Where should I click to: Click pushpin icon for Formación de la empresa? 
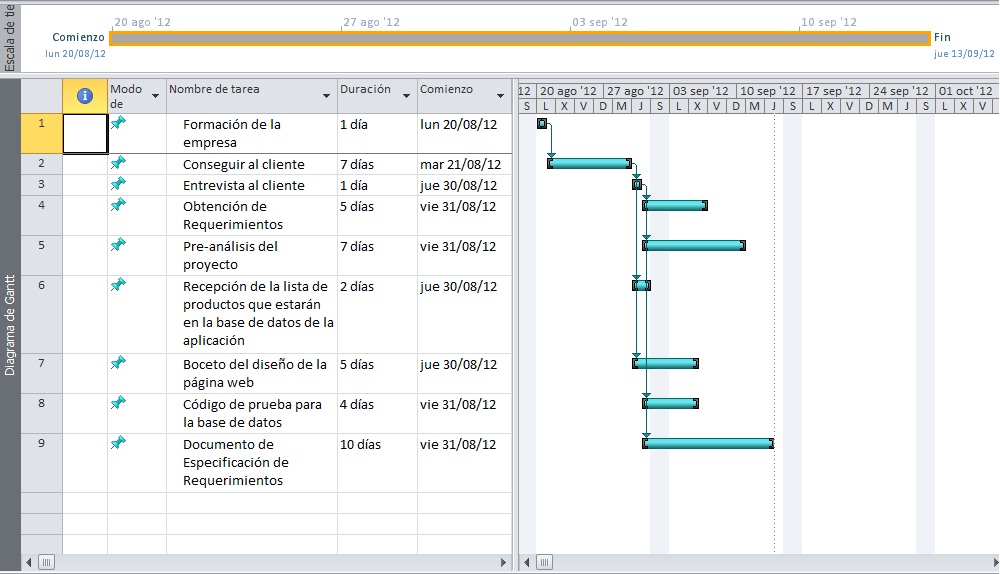[x=118, y=122]
